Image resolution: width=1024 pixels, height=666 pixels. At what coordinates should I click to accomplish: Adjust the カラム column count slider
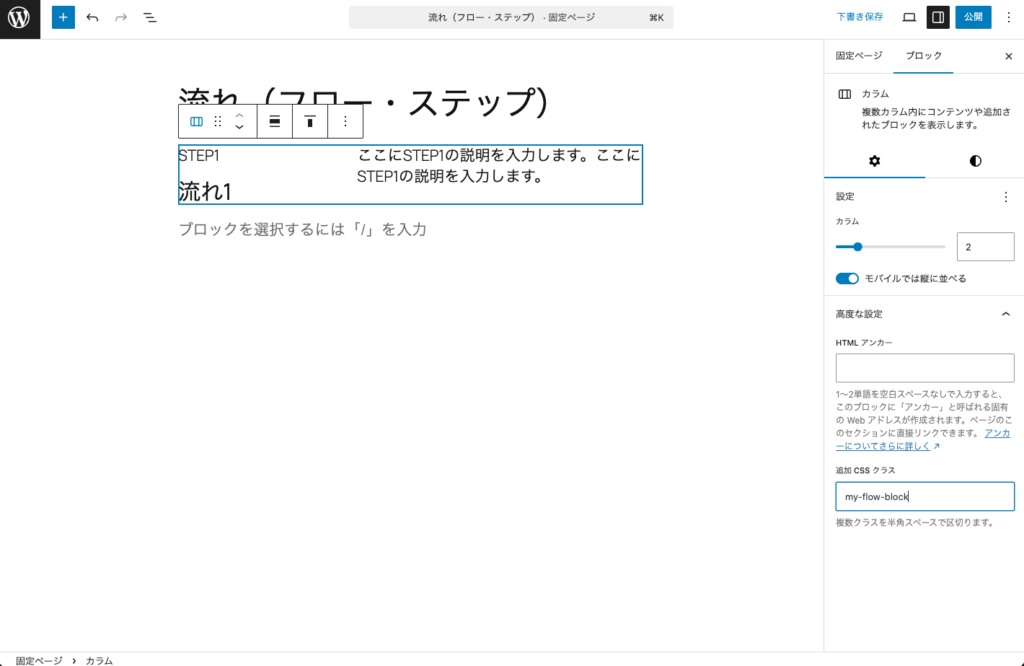pos(858,246)
